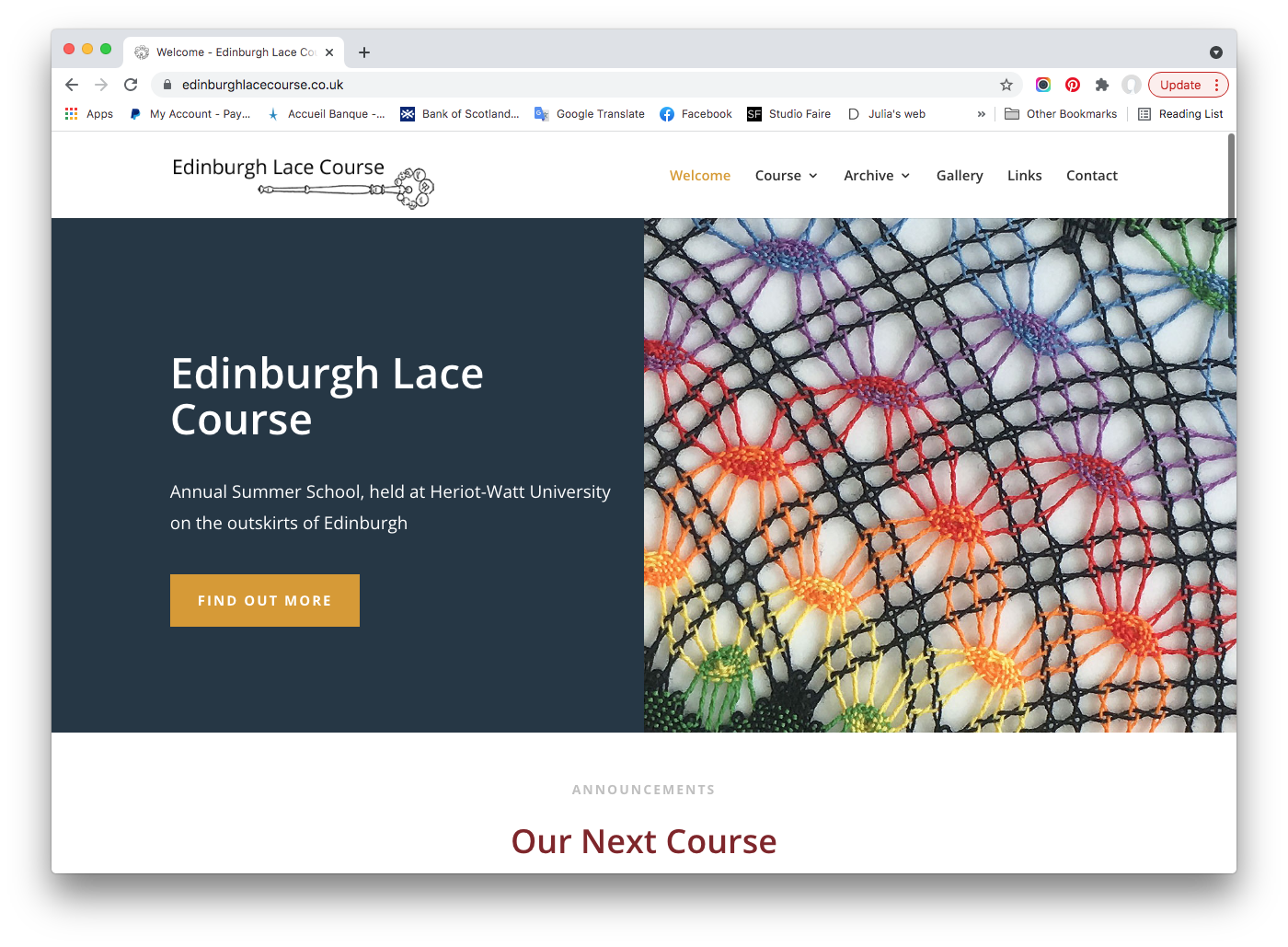The height and width of the screenshot is (947, 1288).
Task: Open the Apps grid shortcut
Action: point(89,114)
